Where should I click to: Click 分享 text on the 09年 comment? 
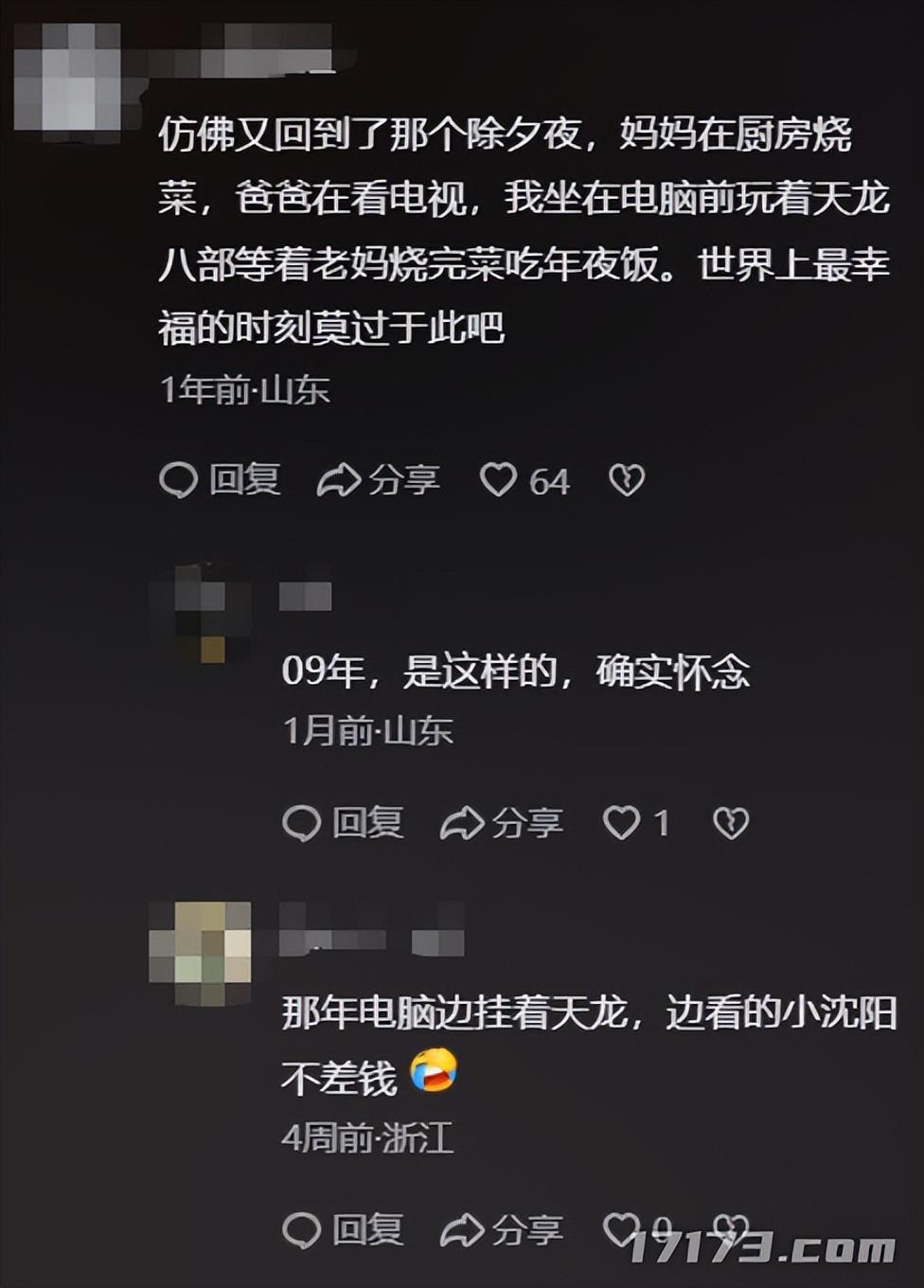pyautogui.click(x=527, y=822)
